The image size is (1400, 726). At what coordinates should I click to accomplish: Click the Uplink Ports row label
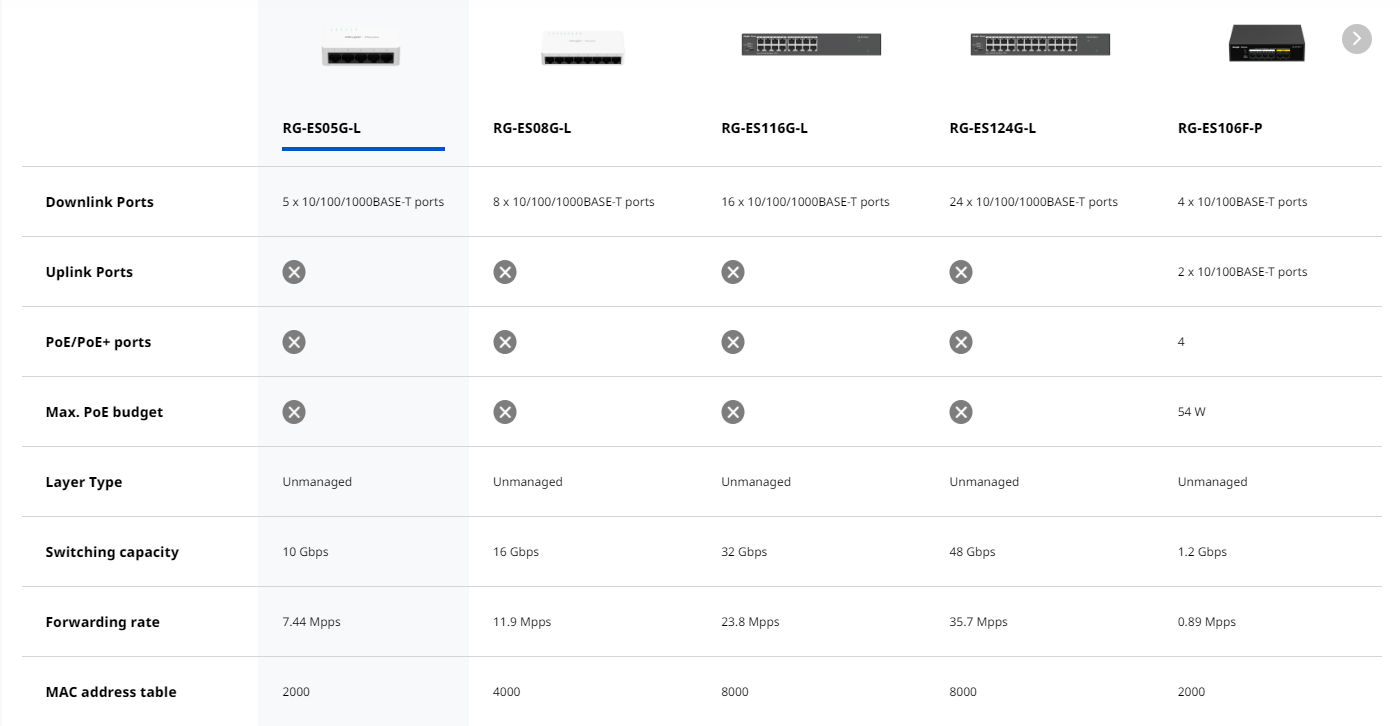89,272
